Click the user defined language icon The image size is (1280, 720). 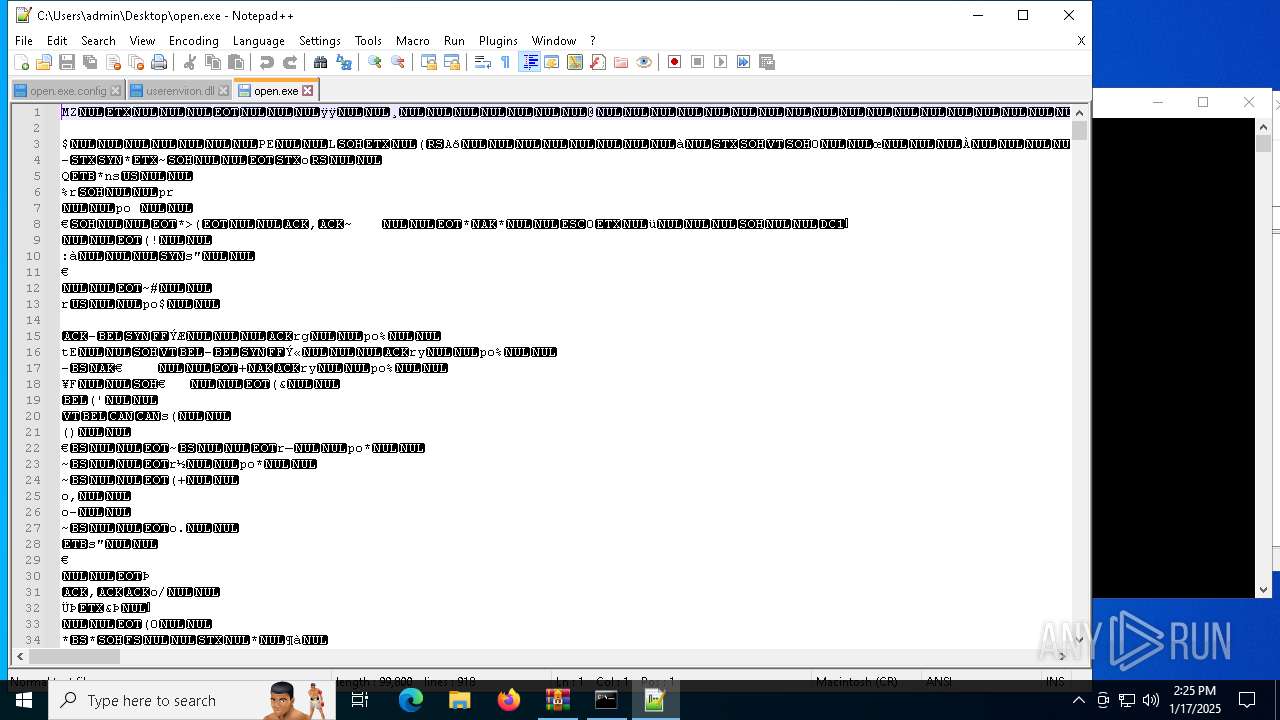pos(552,62)
